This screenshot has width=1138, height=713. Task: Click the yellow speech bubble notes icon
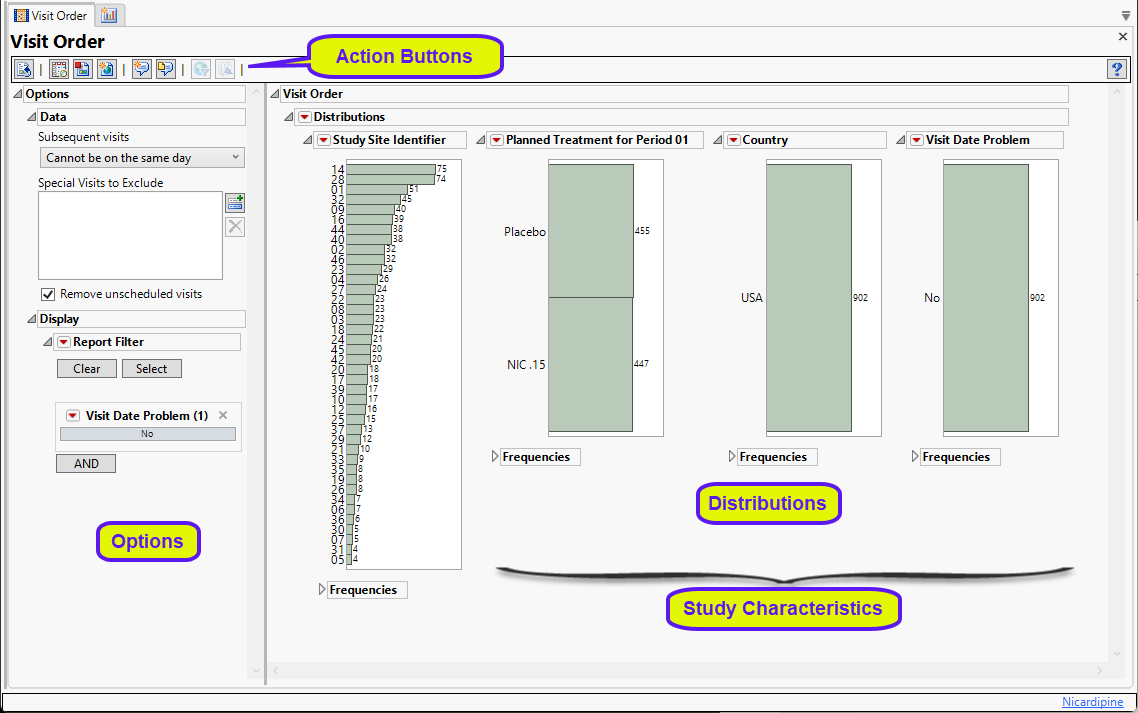(165, 69)
